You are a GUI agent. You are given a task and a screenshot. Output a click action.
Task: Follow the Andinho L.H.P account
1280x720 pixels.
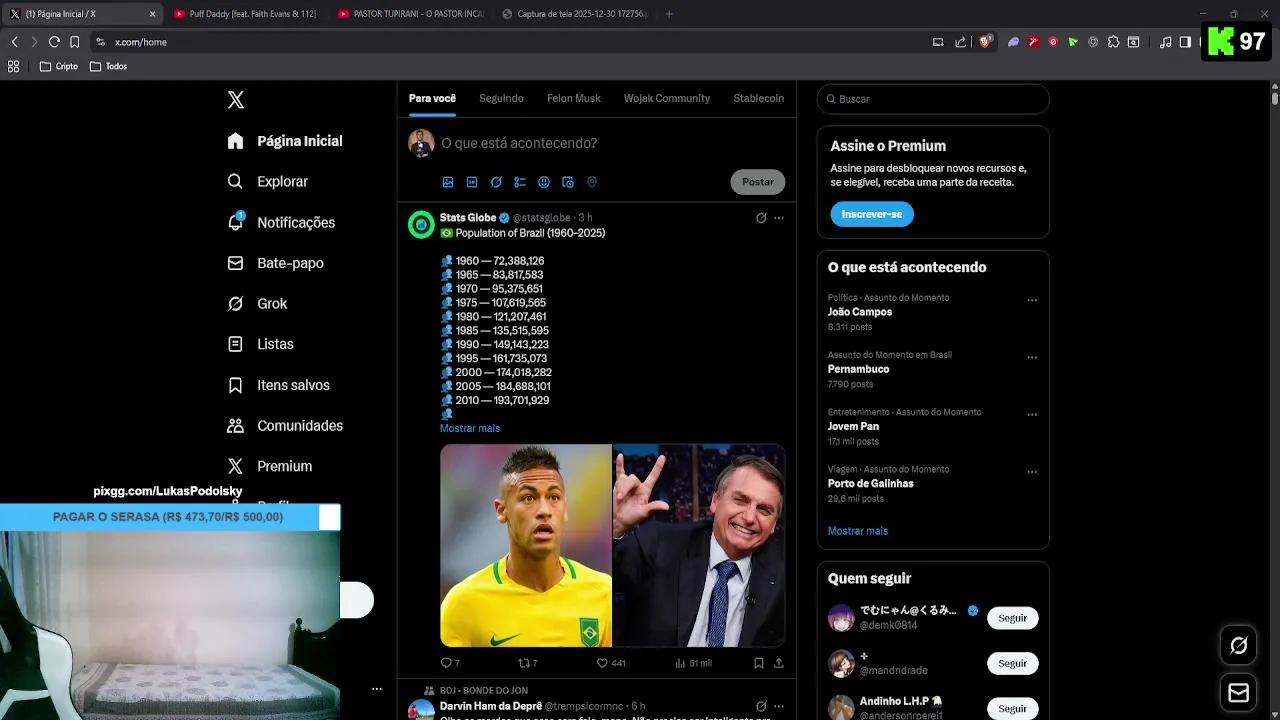1013,708
